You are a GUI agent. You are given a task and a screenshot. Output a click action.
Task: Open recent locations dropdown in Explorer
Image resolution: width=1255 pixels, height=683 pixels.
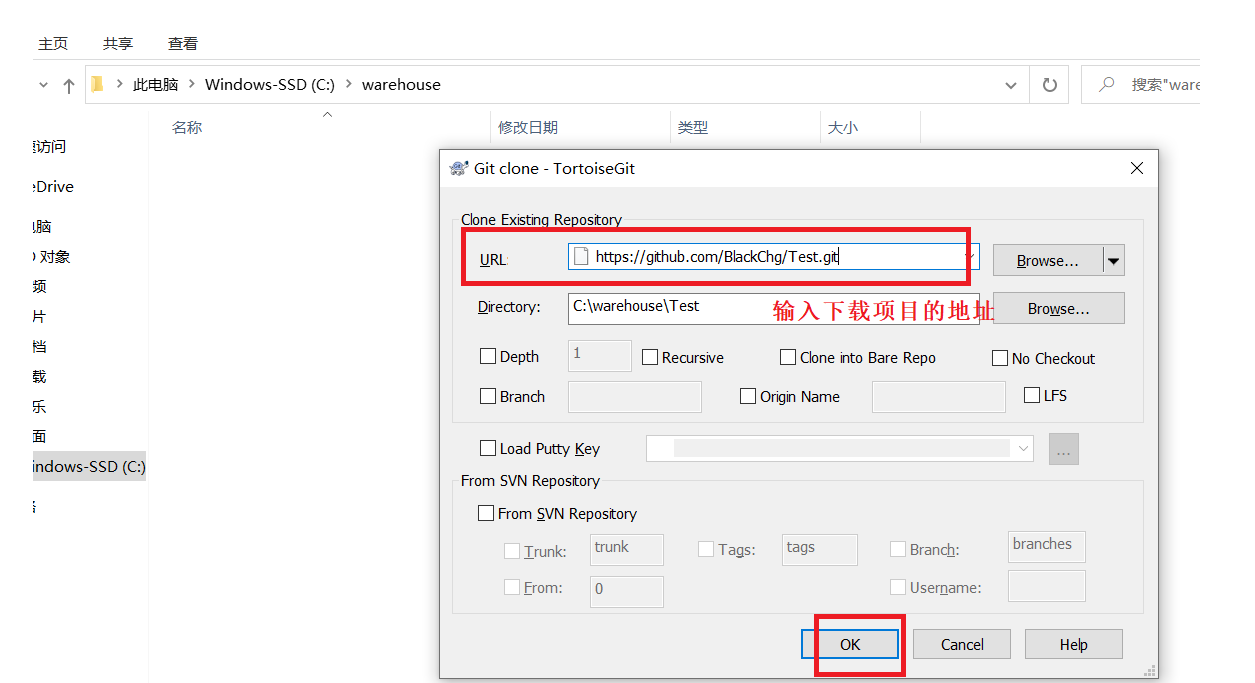(x=43, y=85)
